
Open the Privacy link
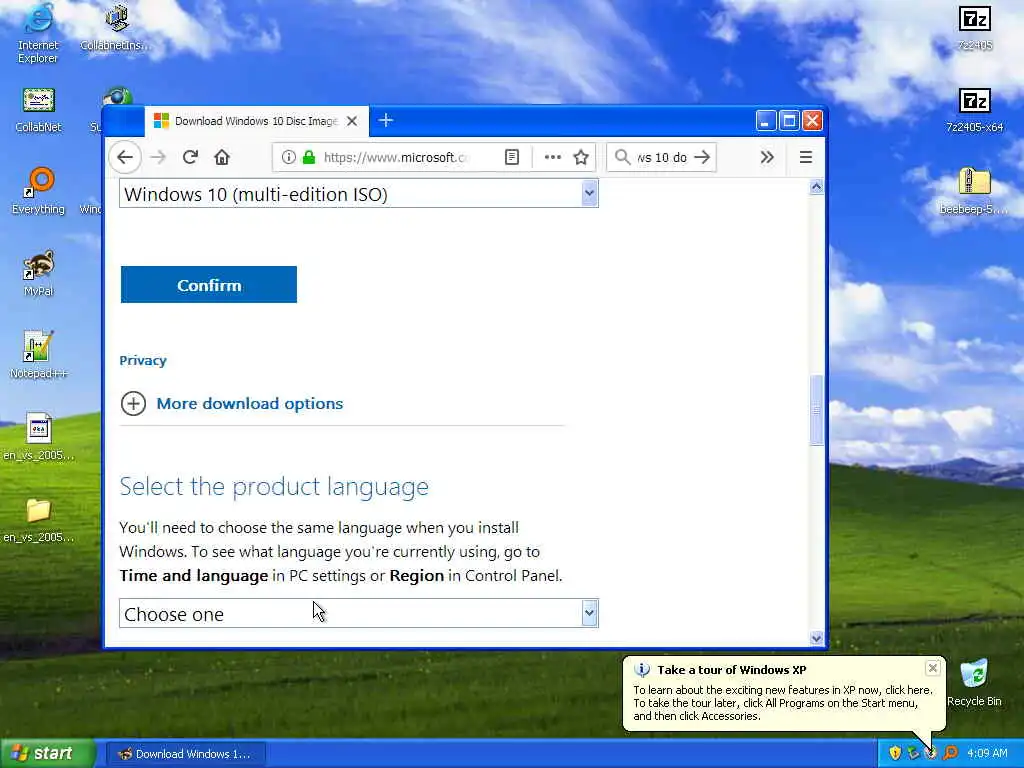(x=143, y=360)
